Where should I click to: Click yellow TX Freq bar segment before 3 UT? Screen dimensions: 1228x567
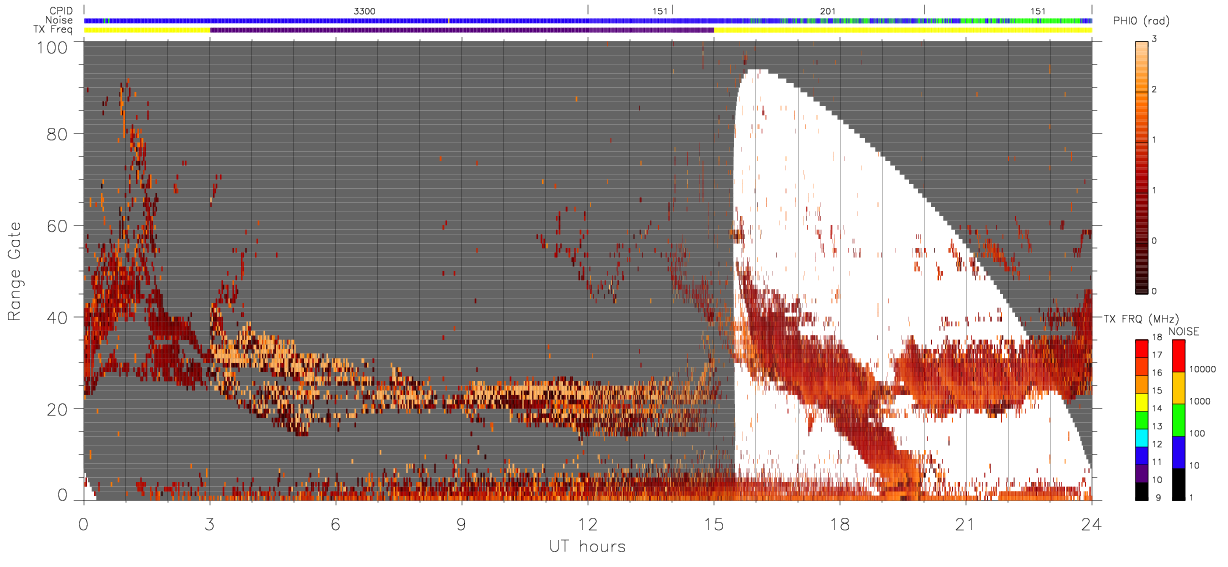point(147,30)
